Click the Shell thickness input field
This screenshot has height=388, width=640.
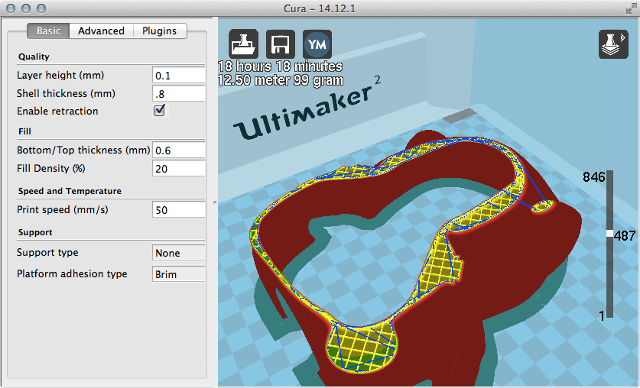(178, 94)
